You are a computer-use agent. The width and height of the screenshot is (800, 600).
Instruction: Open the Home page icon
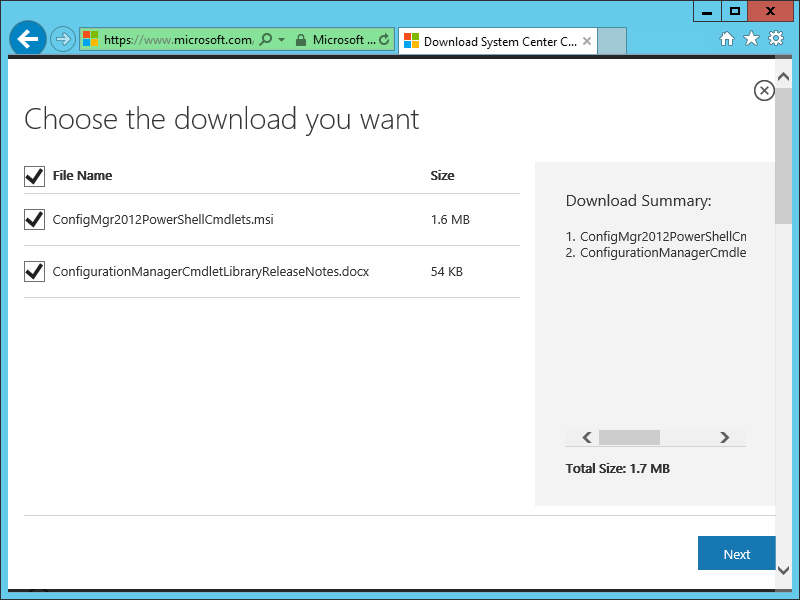(727, 39)
